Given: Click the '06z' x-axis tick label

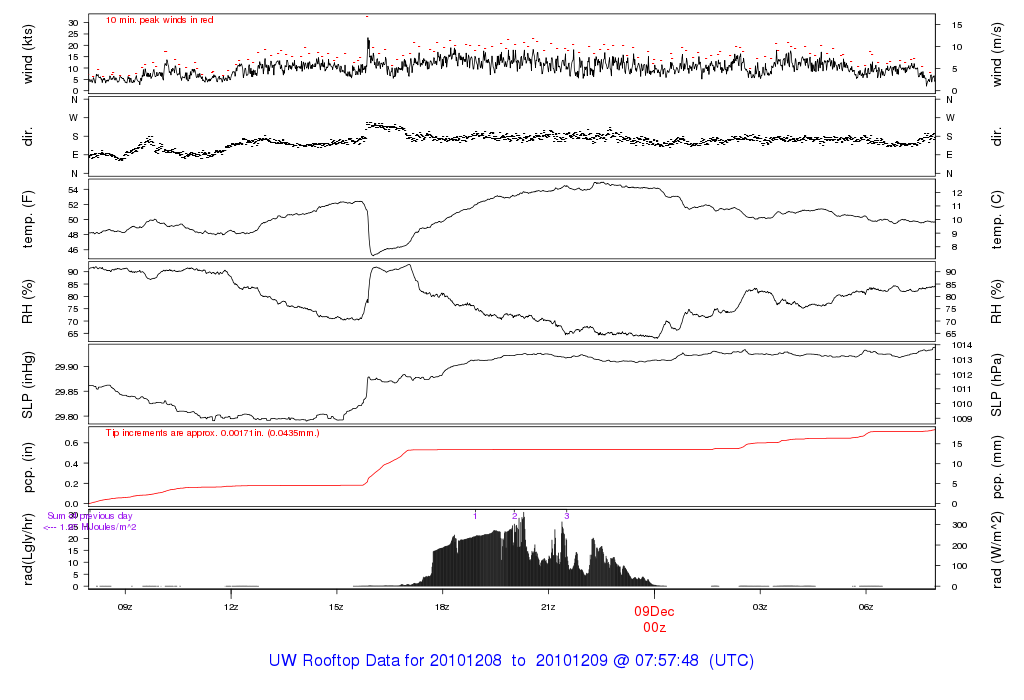Looking at the screenshot, I should [x=865, y=607].
